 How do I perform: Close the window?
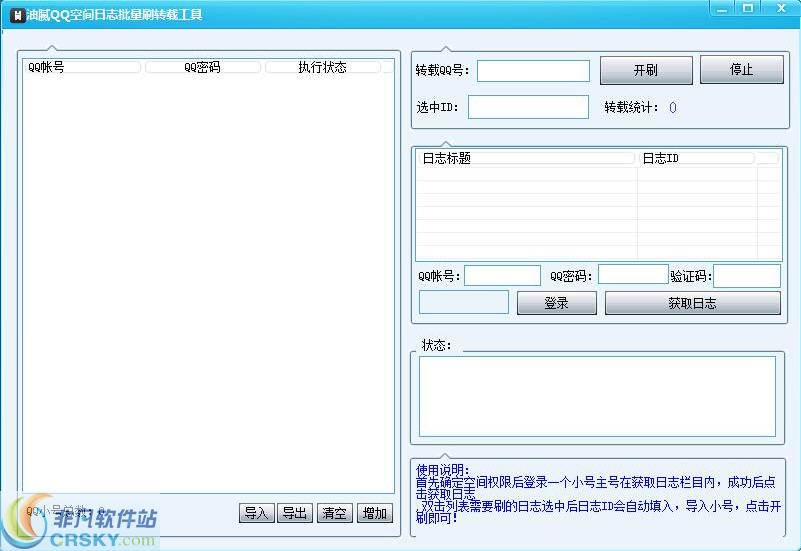(781, 8)
